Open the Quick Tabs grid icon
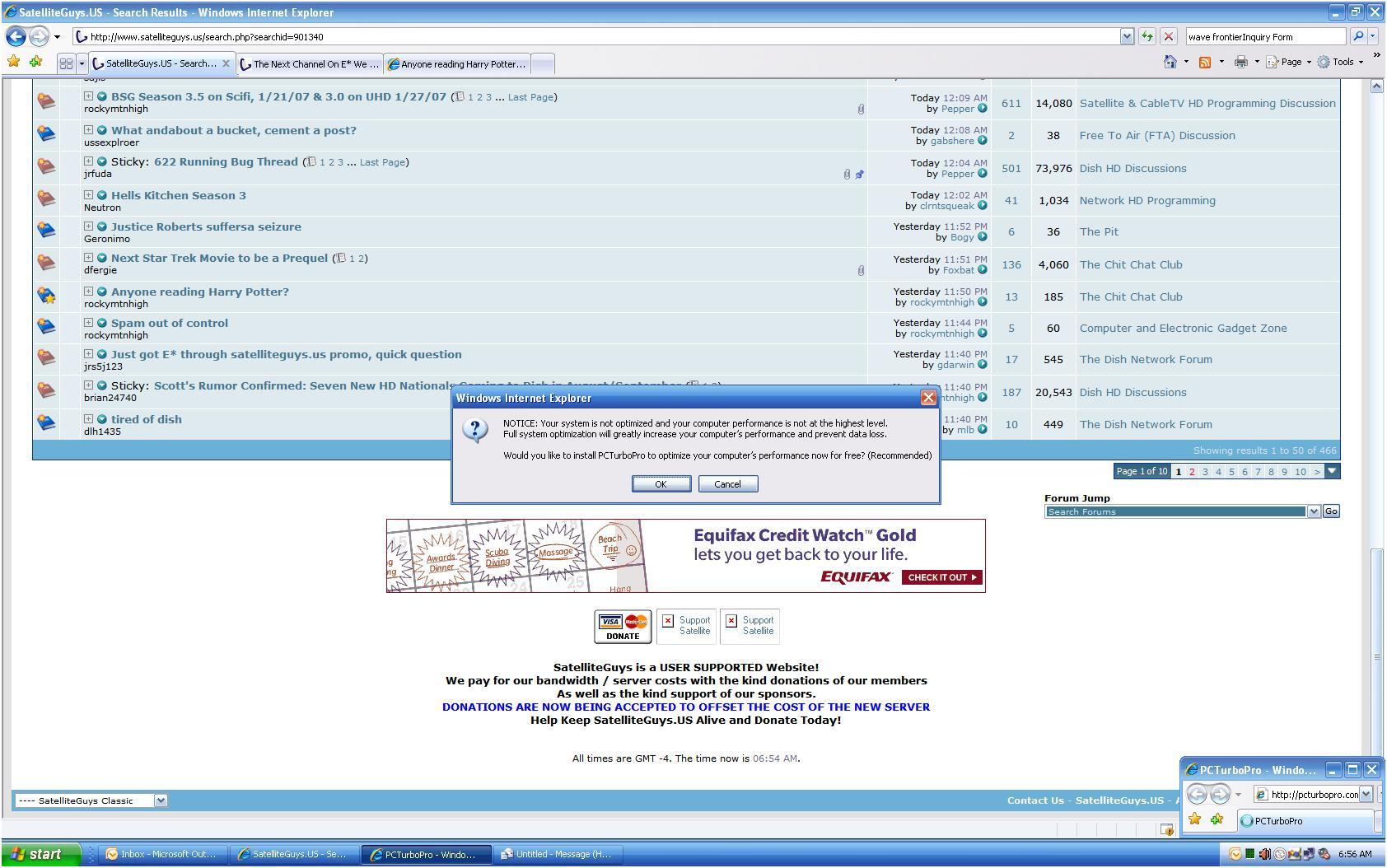 pyautogui.click(x=67, y=63)
